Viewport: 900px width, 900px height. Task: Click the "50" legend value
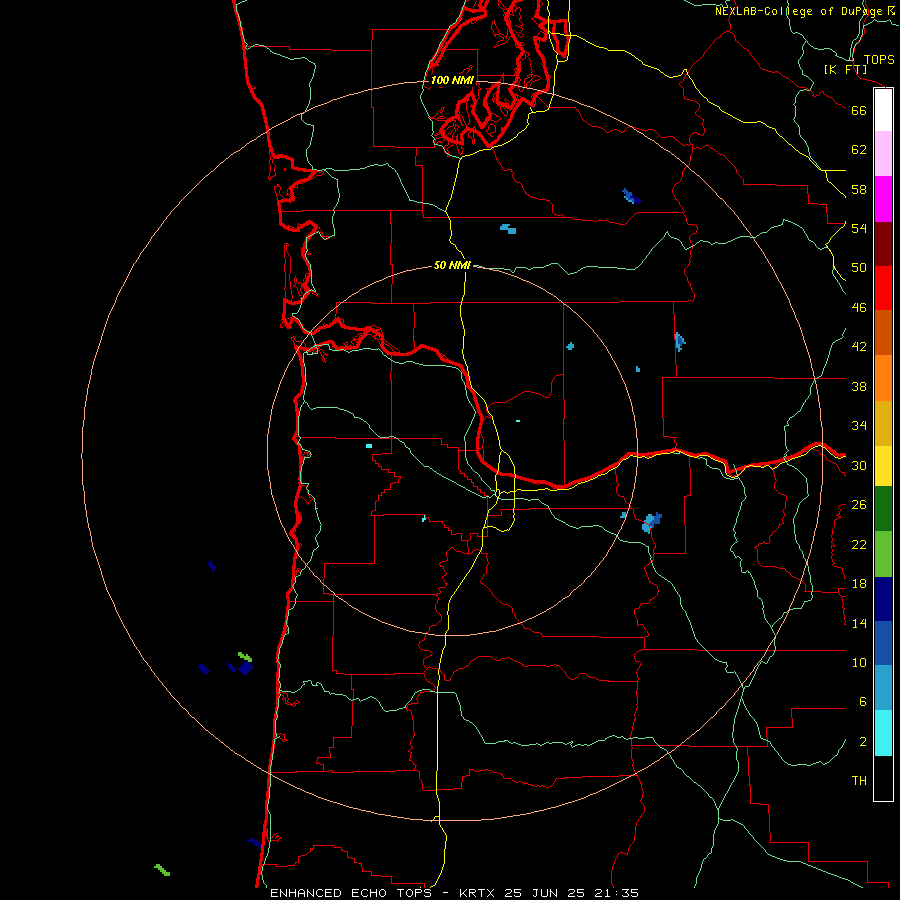pyautogui.click(x=859, y=268)
